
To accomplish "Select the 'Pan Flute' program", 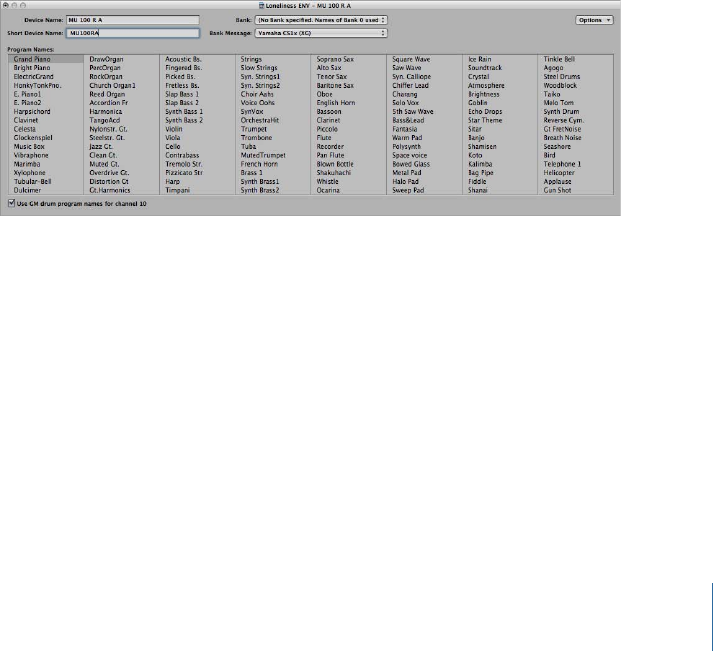I will (x=330, y=155).
